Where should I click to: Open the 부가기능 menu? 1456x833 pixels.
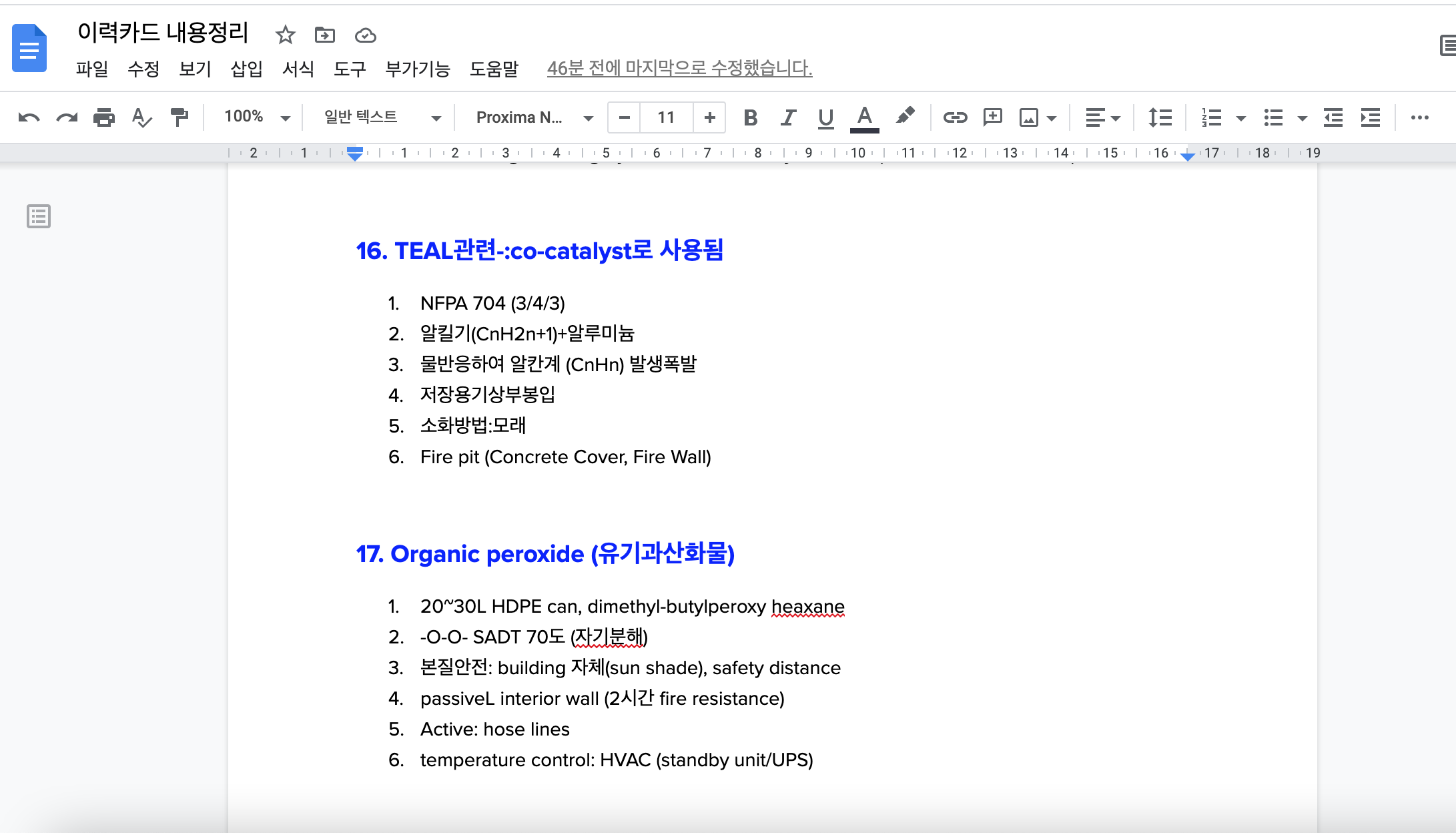coord(418,68)
